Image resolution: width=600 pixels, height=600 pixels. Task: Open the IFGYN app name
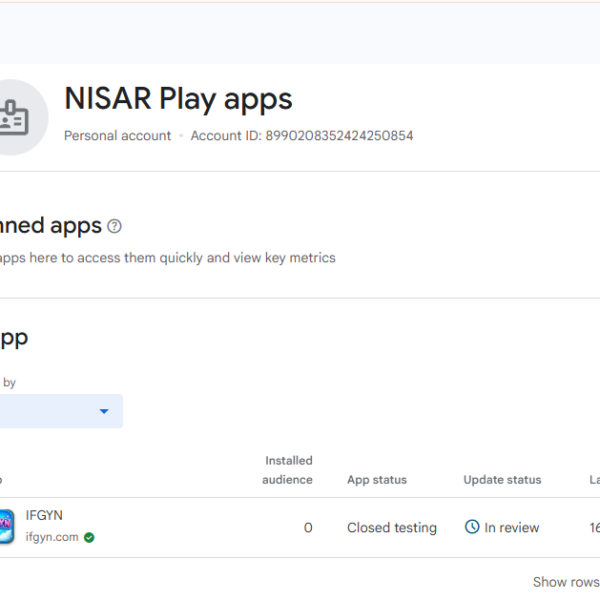click(x=44, y=515)
